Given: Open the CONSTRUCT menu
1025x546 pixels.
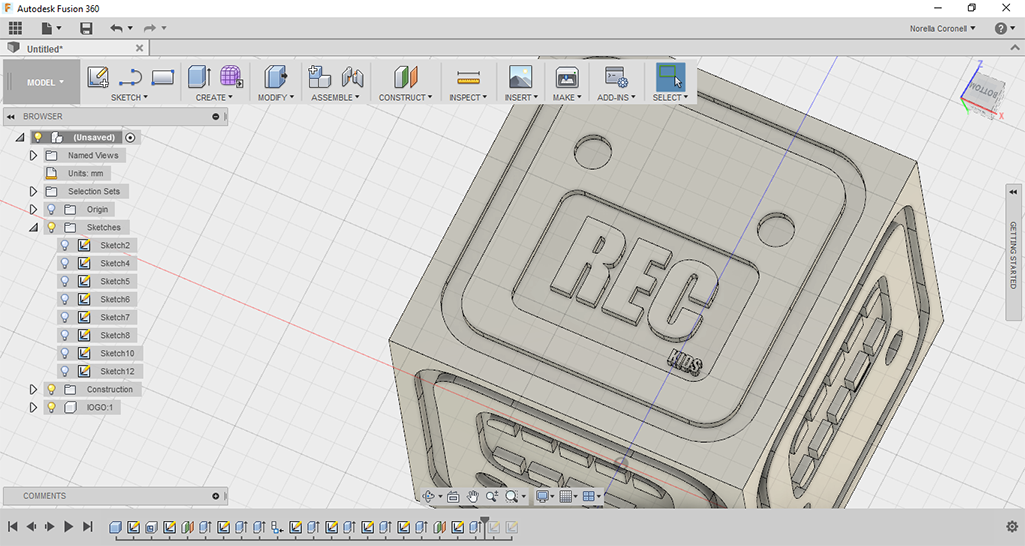Looking at the screenshot, I should point(405,97).
